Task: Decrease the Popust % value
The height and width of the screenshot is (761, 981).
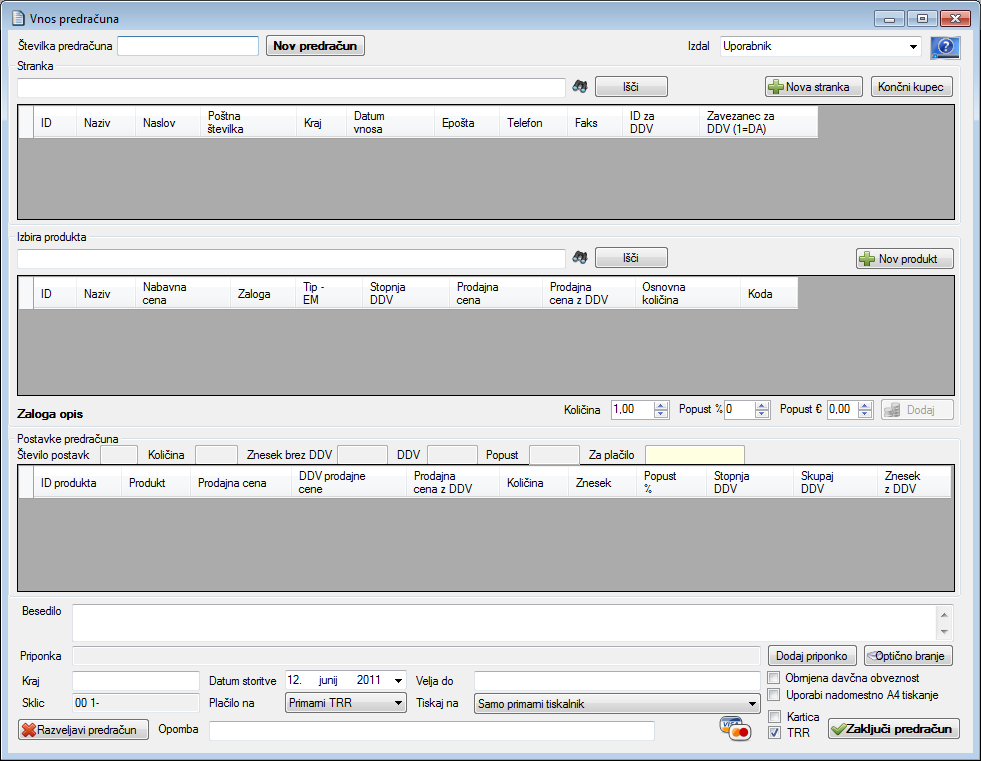Action: [x=761, y=414]
